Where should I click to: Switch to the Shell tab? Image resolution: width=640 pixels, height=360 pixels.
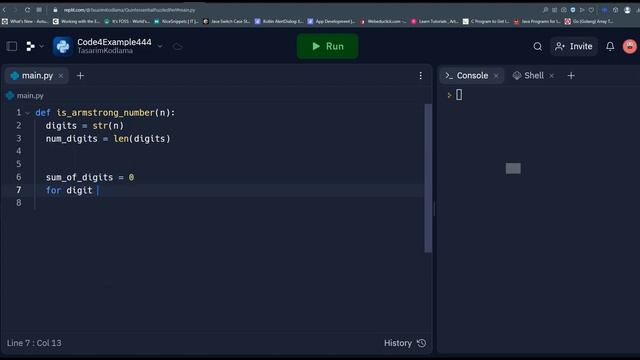point(534,76)
